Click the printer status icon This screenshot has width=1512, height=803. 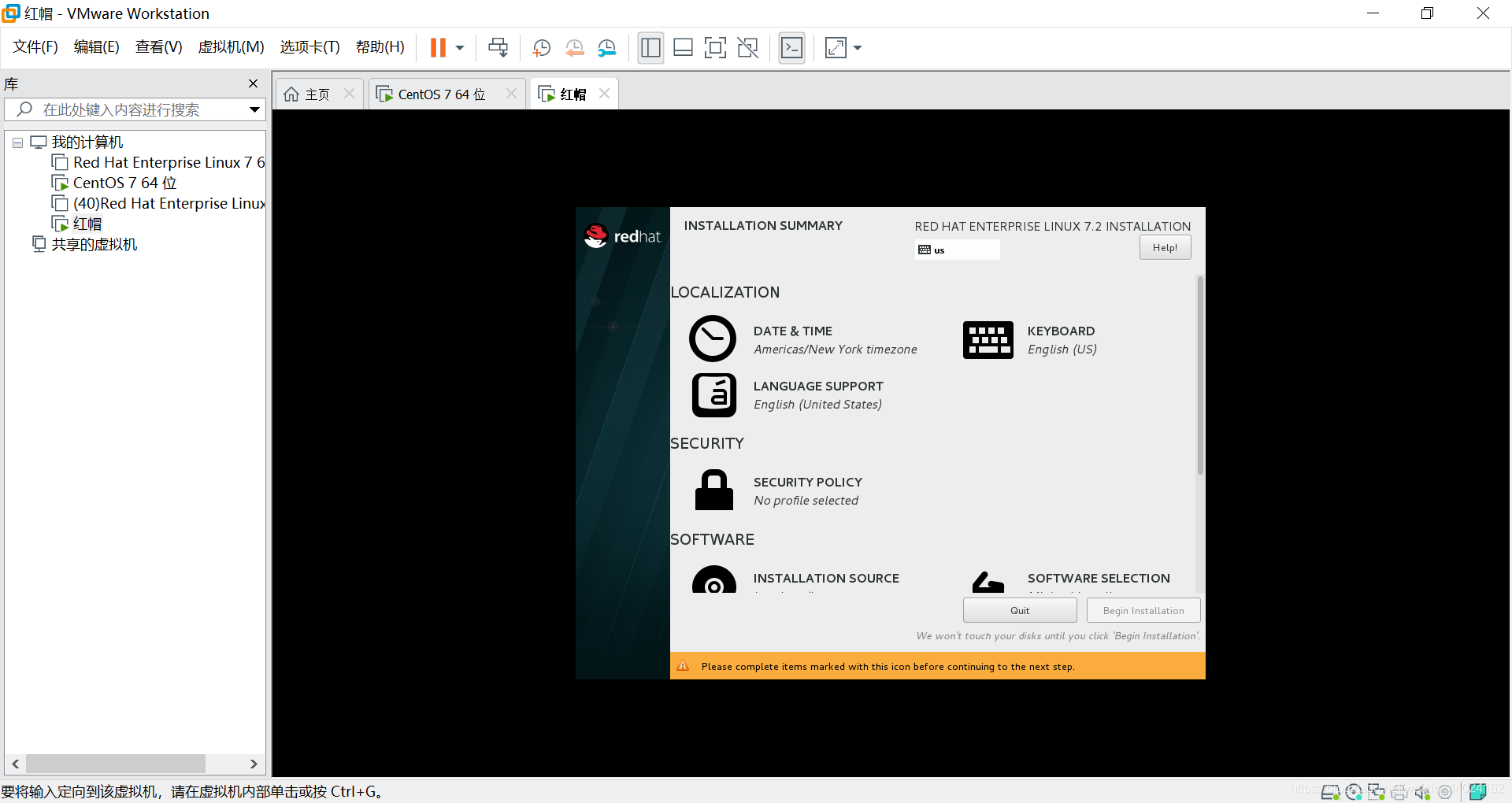click(1399, 792)
